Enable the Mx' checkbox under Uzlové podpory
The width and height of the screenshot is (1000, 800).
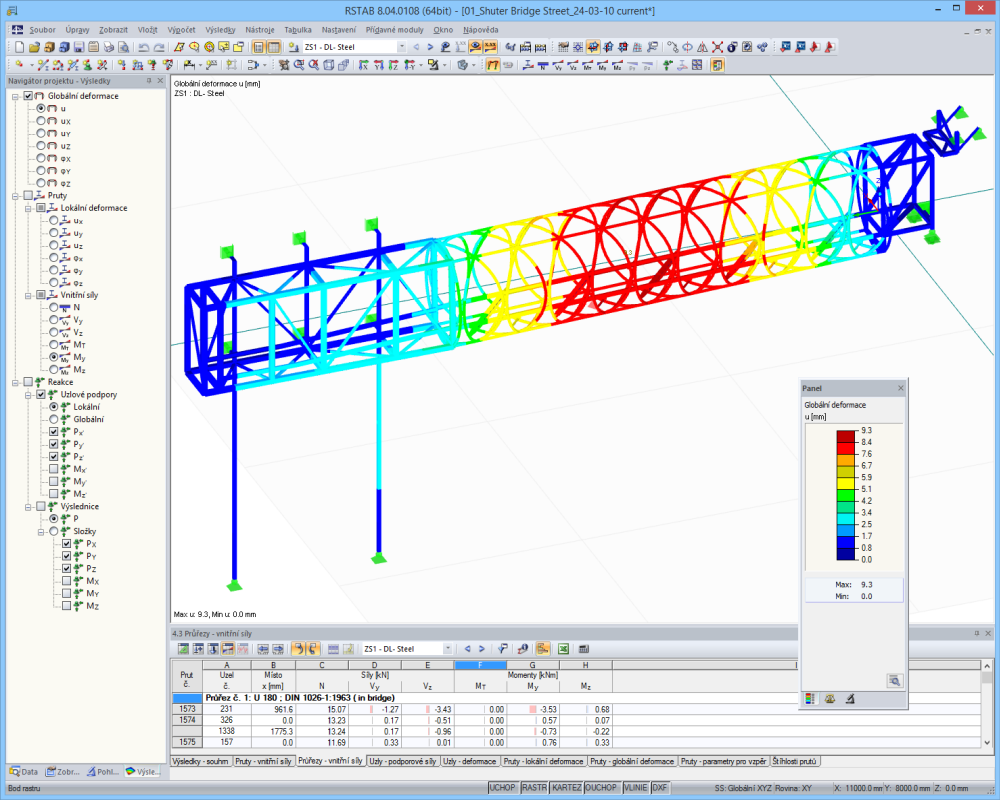[x=56, y=470]
